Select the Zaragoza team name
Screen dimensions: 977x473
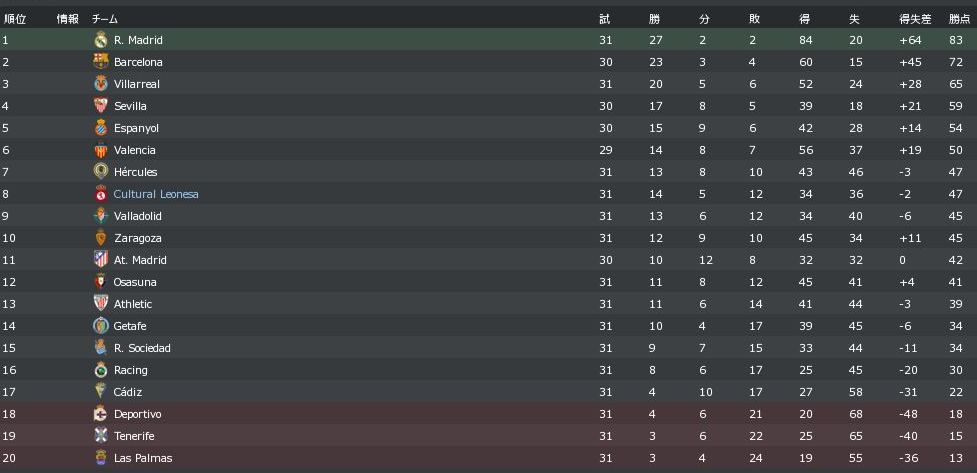pos(137,238)
